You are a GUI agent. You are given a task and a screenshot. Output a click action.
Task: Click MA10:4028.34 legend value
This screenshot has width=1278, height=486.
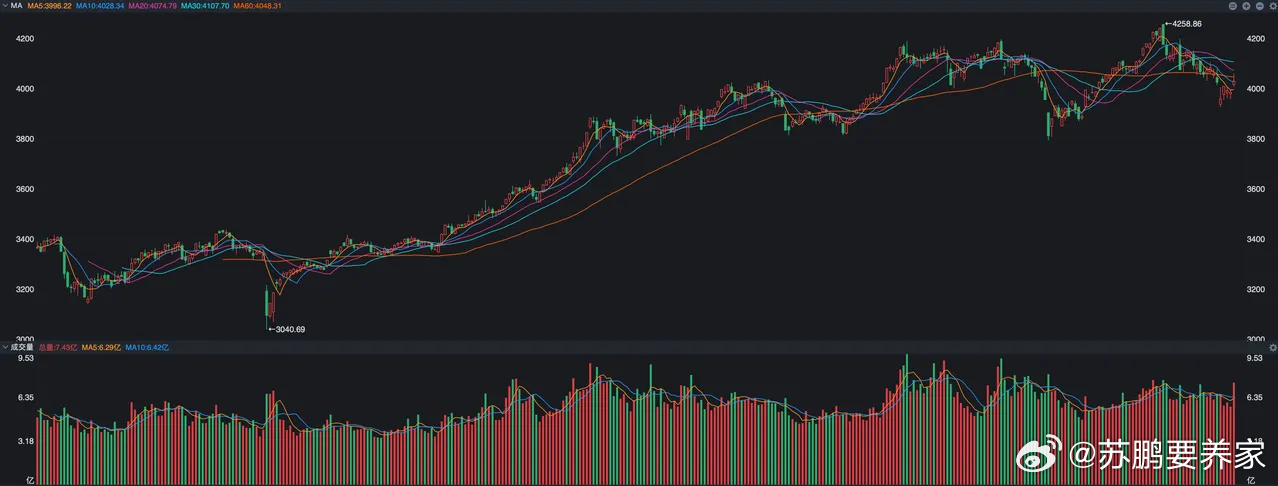tap(101, 6)
